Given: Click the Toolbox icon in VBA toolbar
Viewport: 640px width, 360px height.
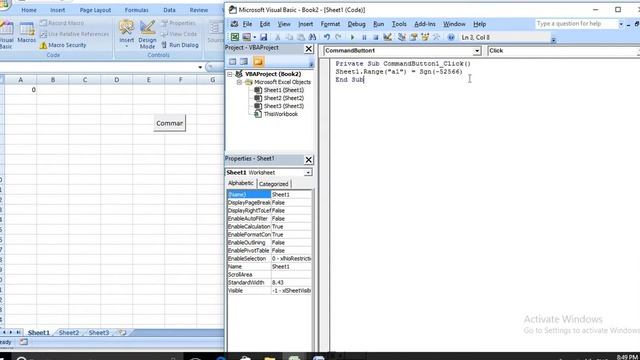Looking at the screenshot, I should [436, 37].
